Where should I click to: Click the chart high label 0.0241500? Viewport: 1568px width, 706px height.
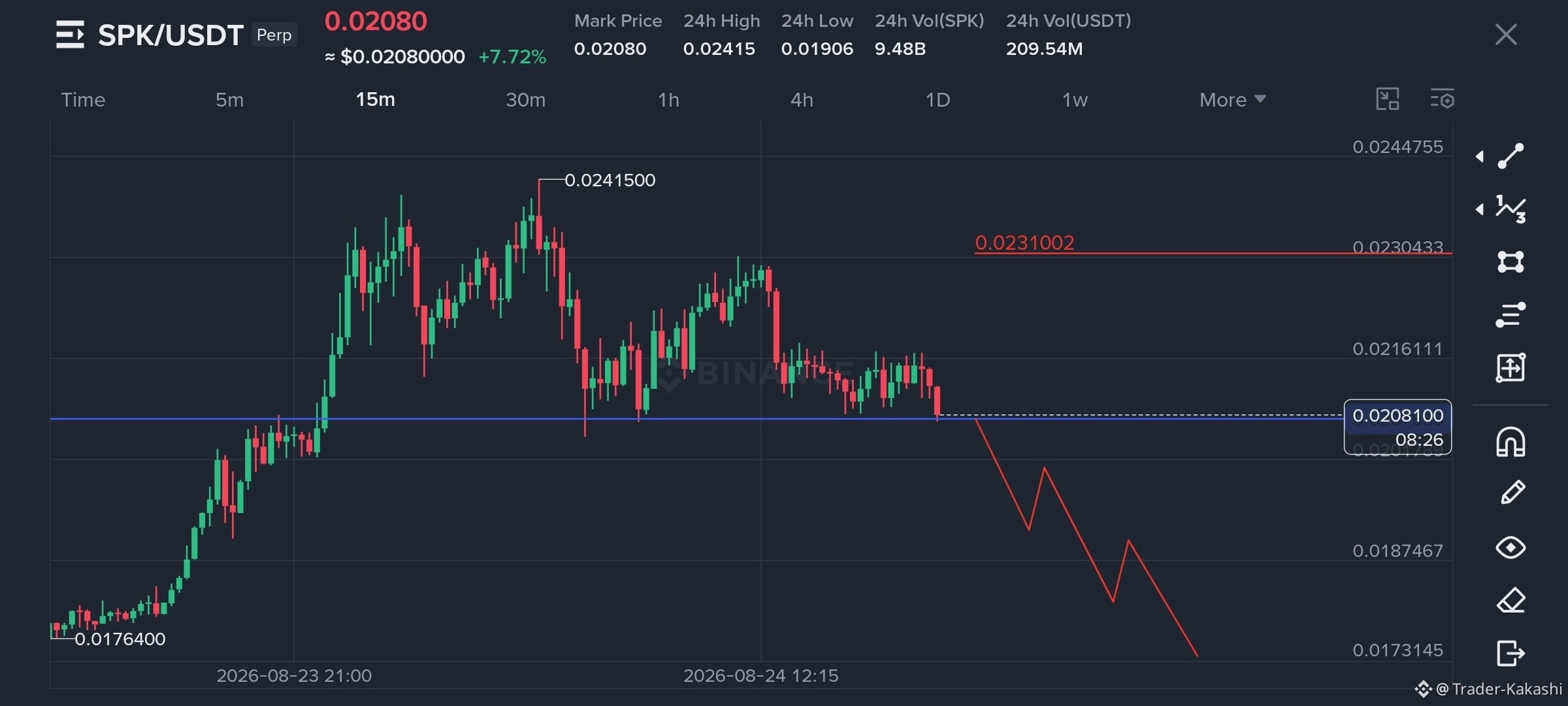coord(610,180)
